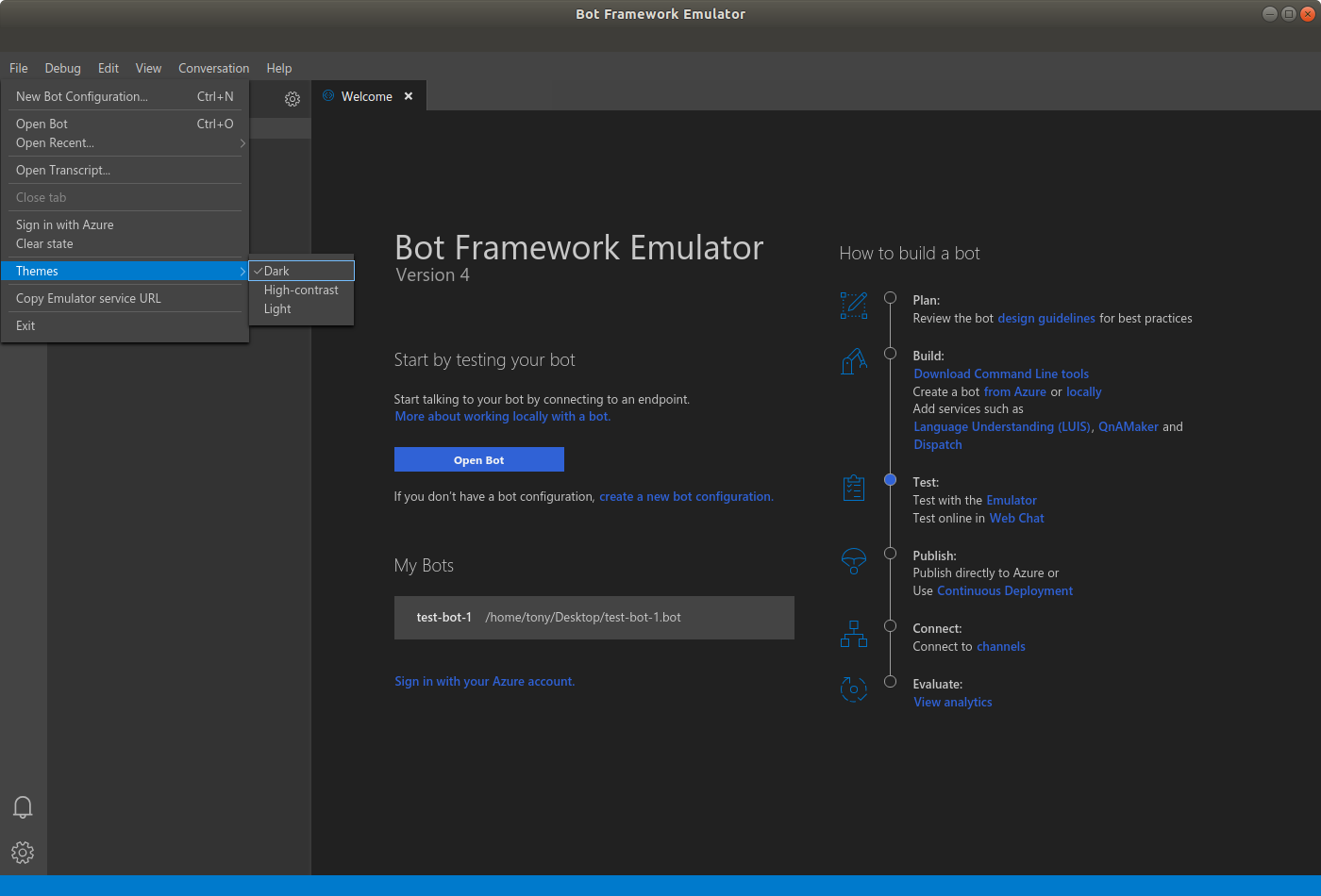This screenshot has height=896, width=1321.
Task: Open the notifications bell icon
Action: coord(23,807)
